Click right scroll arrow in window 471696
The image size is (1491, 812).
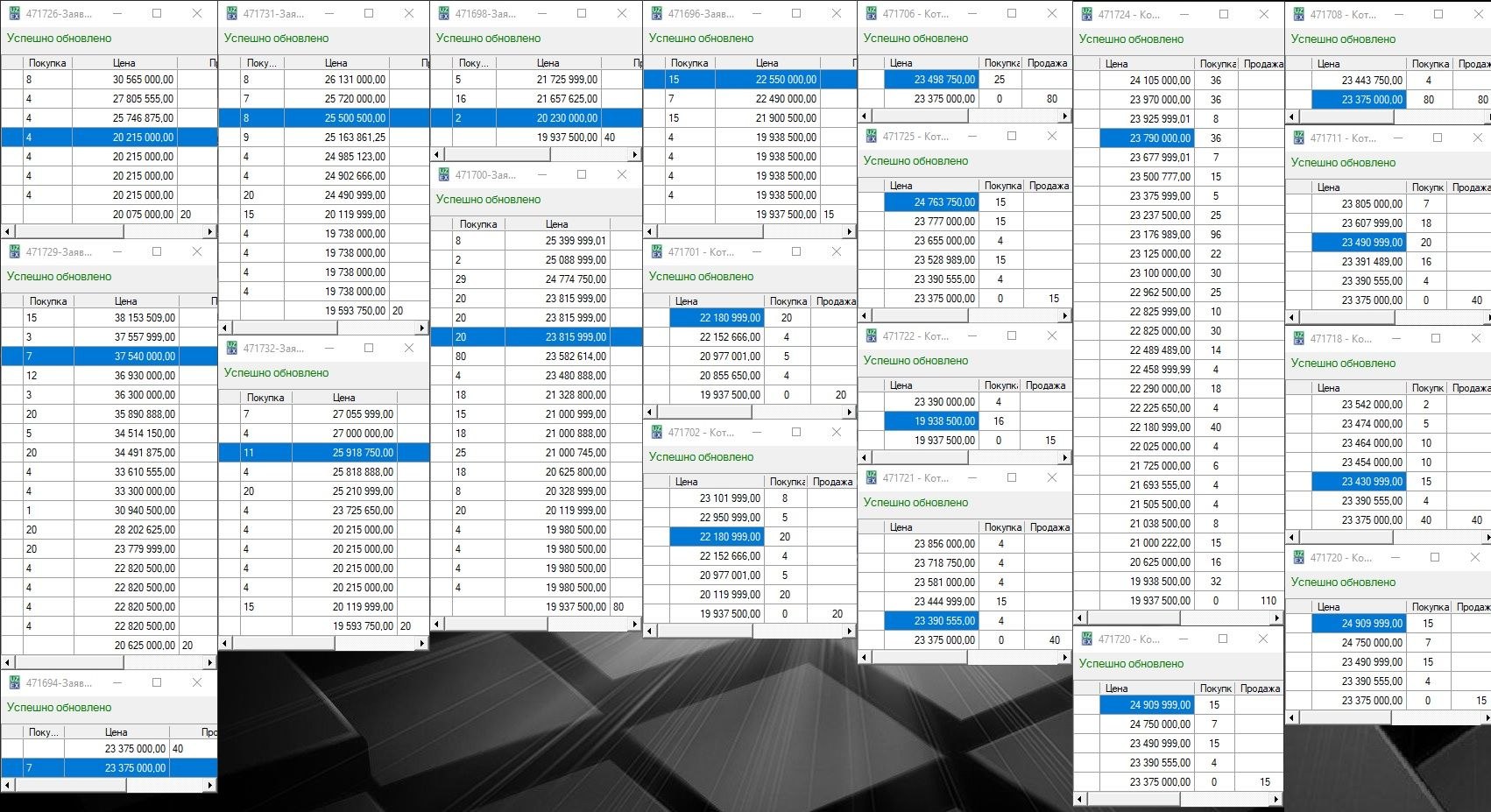pos(849,232)
